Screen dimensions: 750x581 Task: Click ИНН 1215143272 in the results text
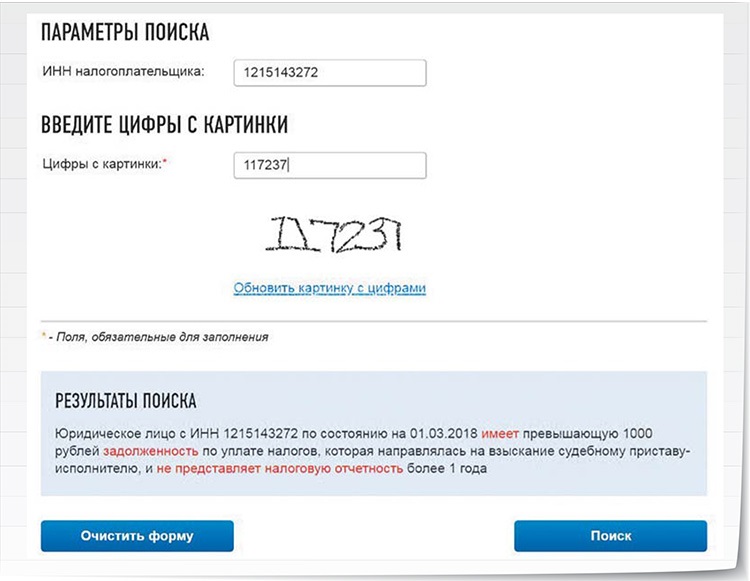(244, 434)
